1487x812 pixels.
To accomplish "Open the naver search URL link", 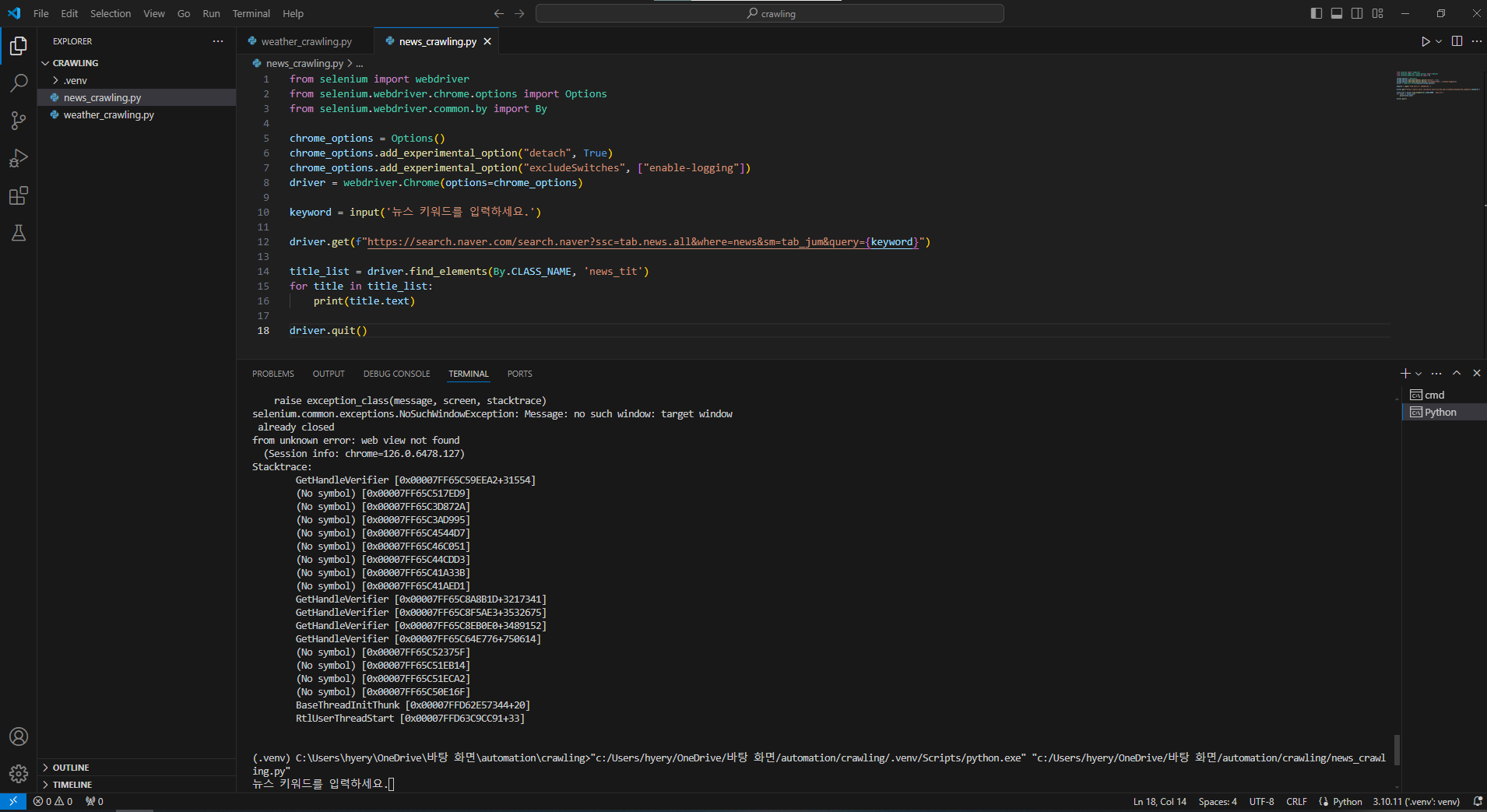I will point(643,242).
